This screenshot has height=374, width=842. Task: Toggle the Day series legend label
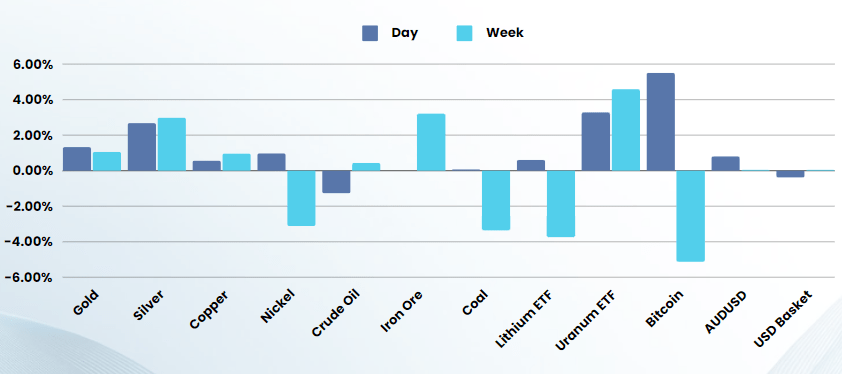(x=404, y=33)
